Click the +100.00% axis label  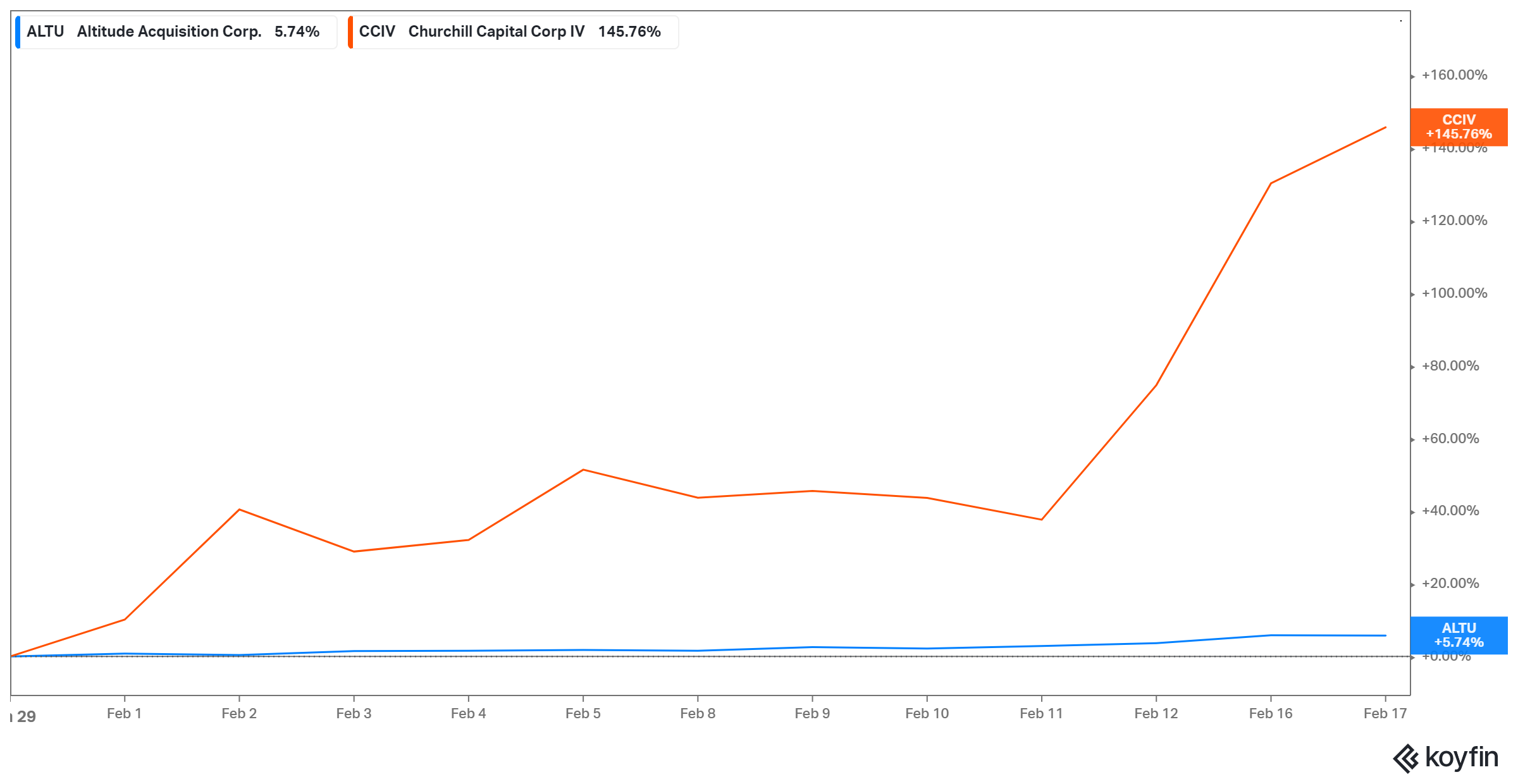tap(1454, 293)
